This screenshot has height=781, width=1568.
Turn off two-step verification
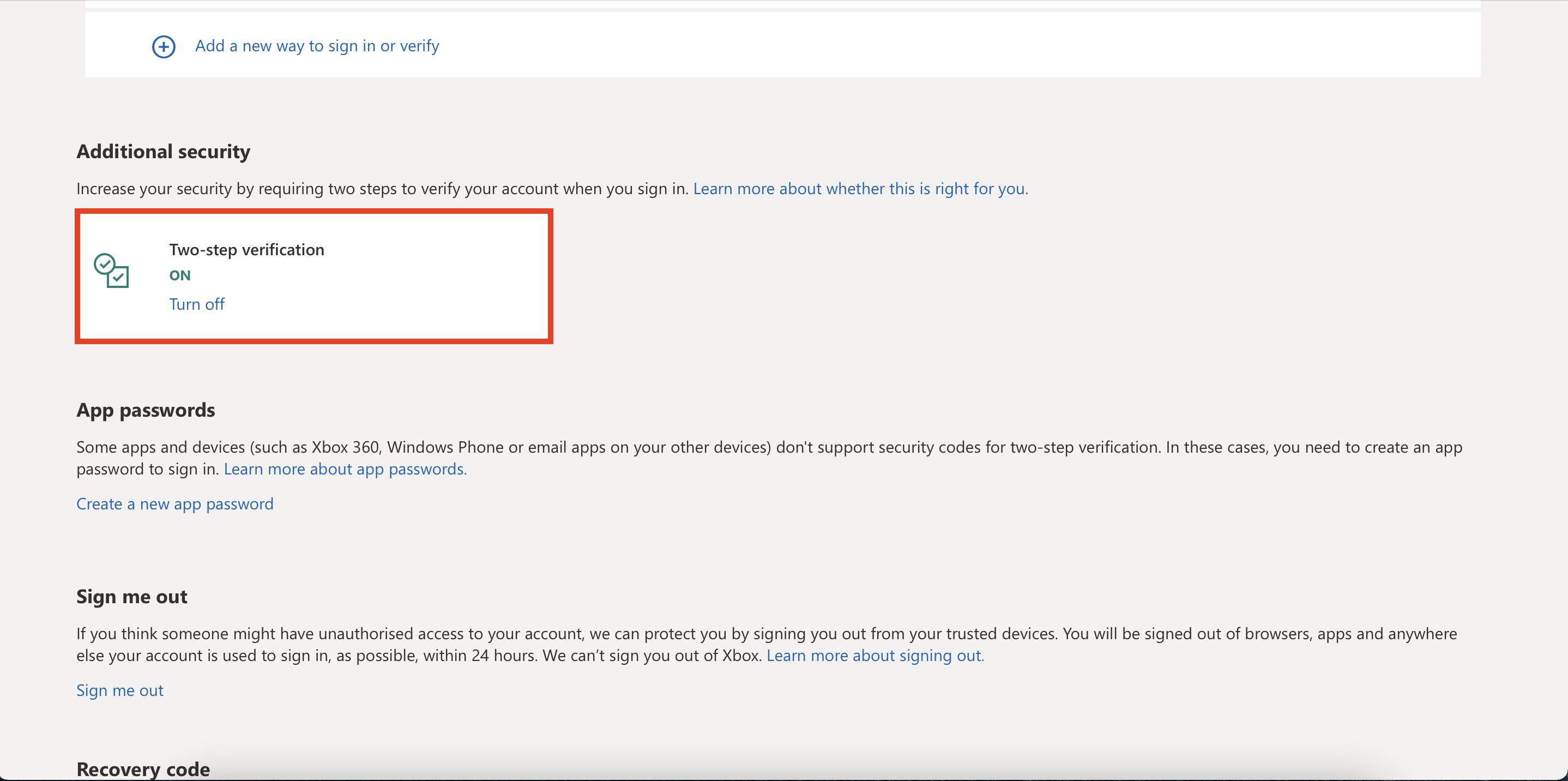click(x=196, y=304)
